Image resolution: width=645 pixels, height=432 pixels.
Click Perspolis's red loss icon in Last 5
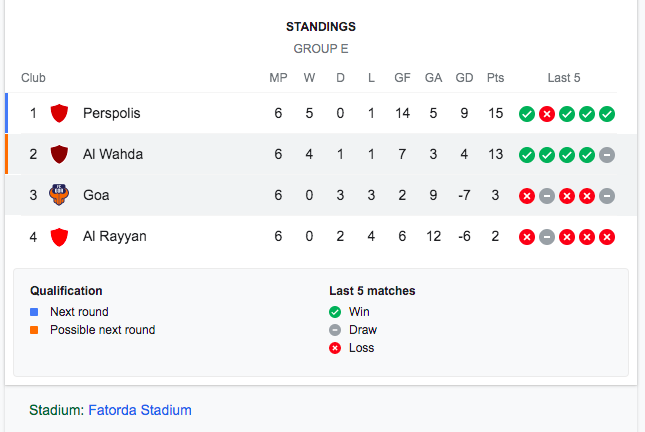tap(547, 114)
